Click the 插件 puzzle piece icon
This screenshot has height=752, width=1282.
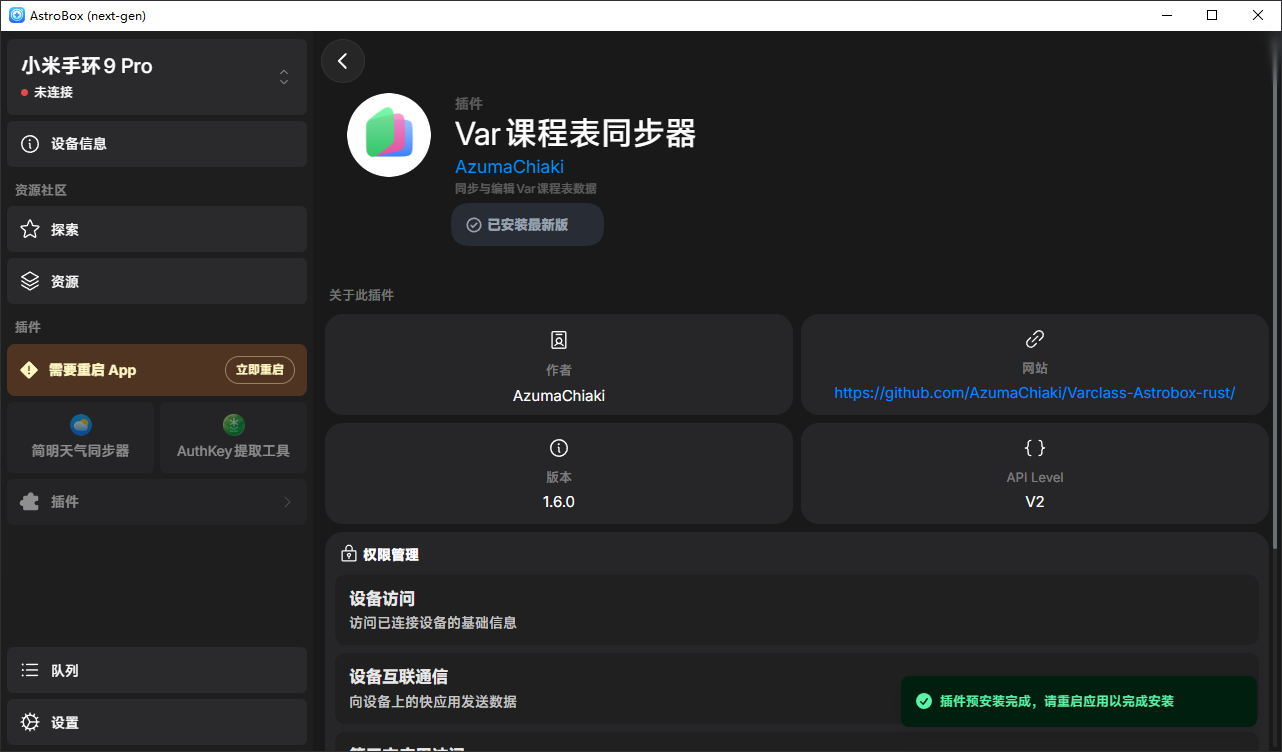30,502
